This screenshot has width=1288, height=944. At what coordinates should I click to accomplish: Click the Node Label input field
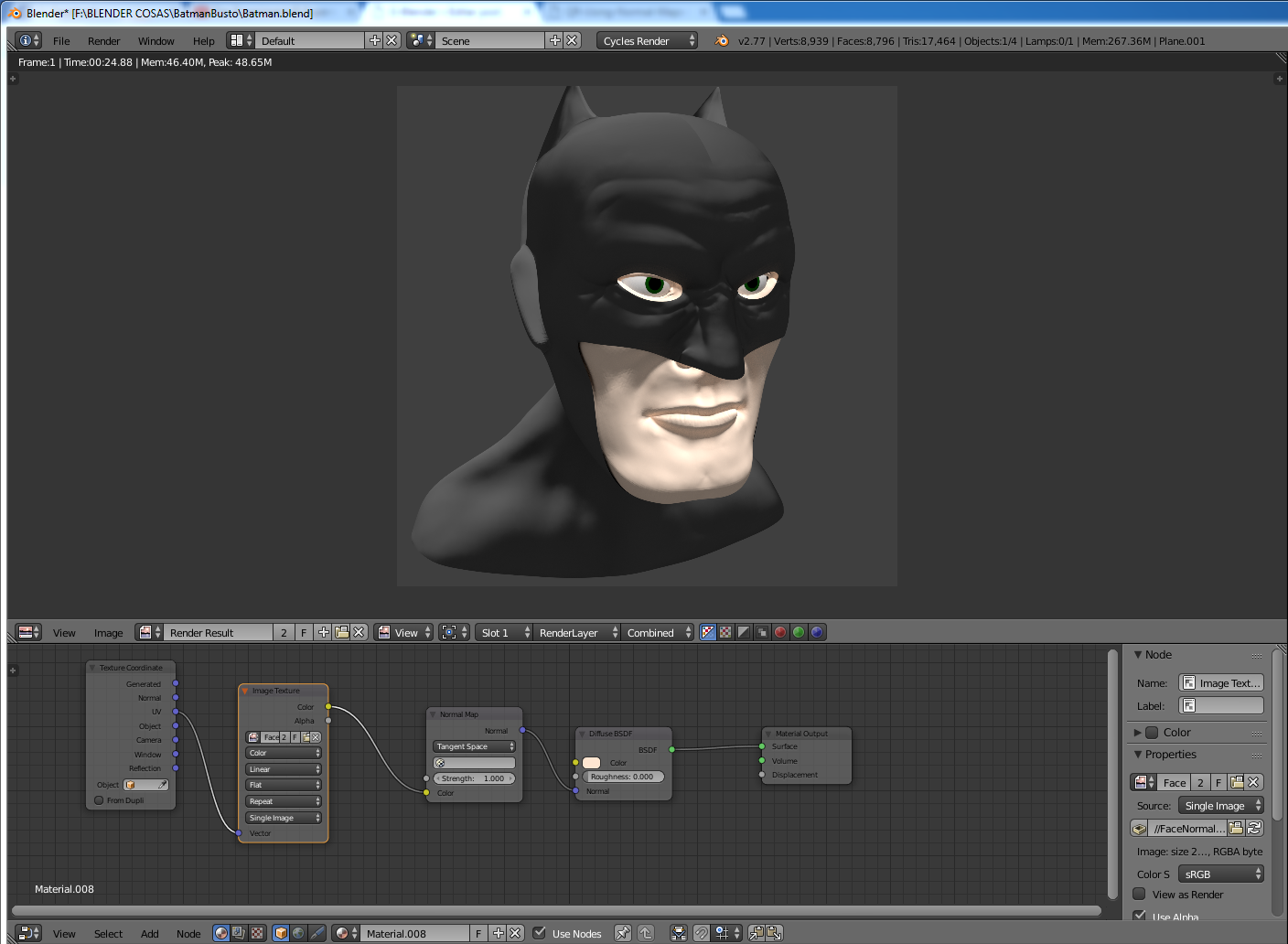point(1220,705)
